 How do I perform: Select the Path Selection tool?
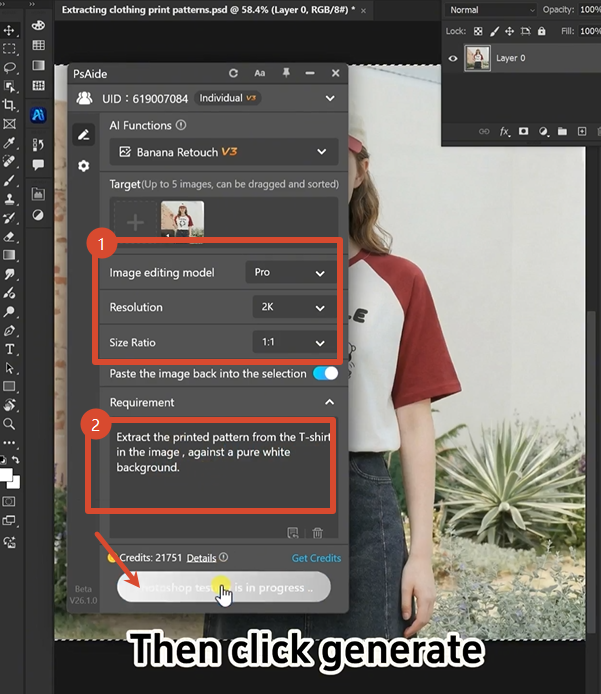9,368
